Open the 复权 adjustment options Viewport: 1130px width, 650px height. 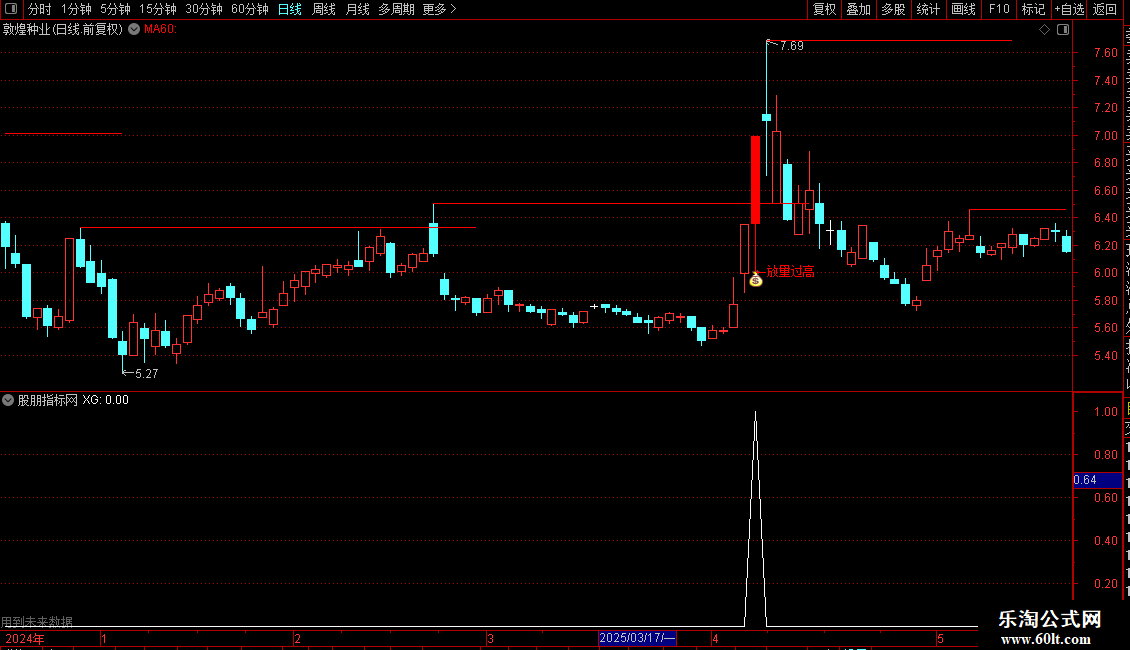coord(824,9)
